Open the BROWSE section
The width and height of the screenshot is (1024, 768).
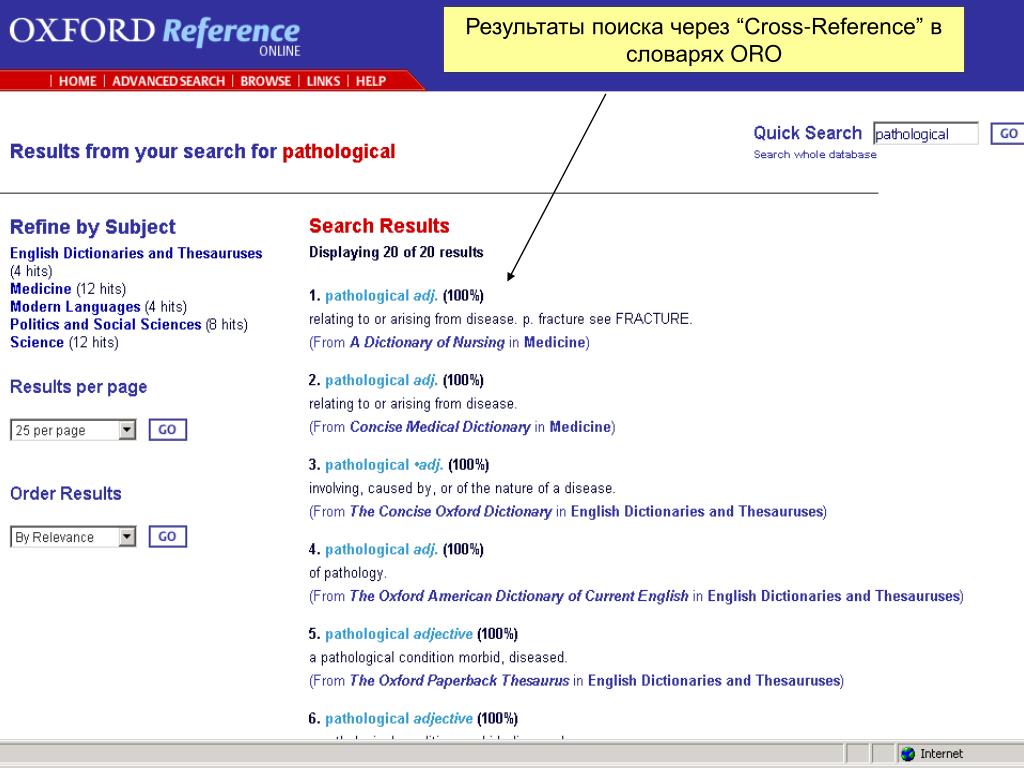tap(265, 81)
